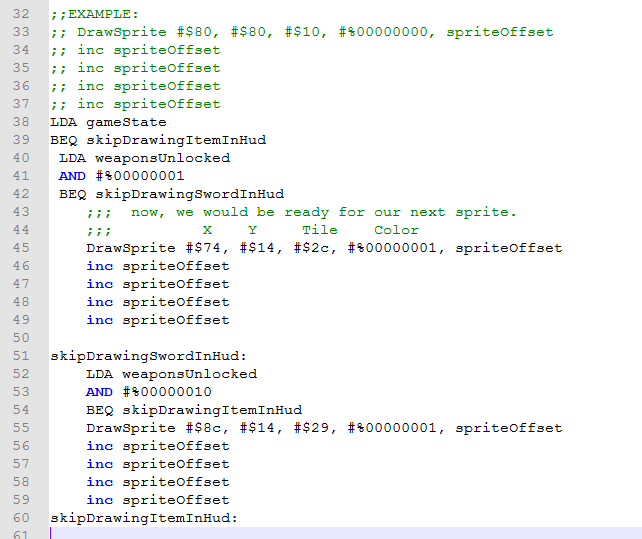Click line number 38 in the gutter
The height and width of the screenshot is (539, 642).
click(x=21, y=122)
